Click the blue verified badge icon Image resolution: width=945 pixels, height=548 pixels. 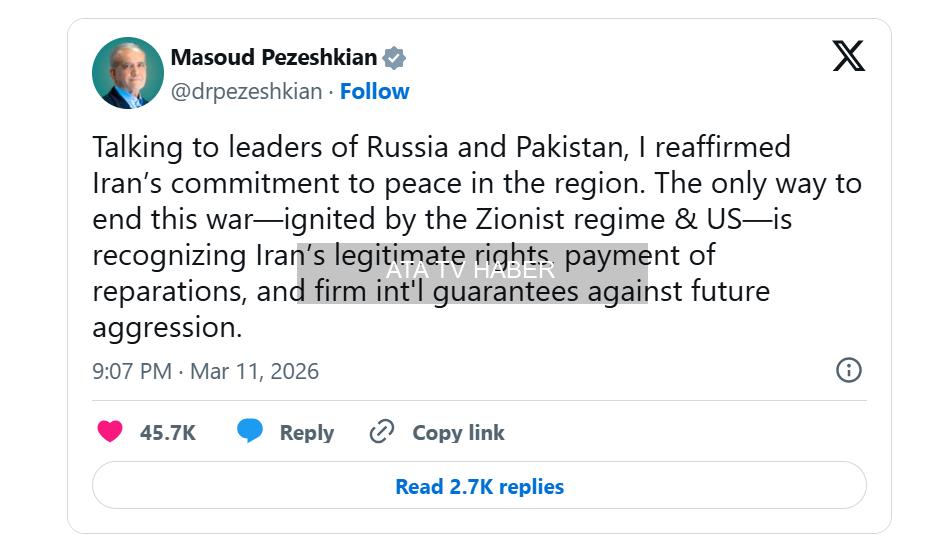point(395,58)
